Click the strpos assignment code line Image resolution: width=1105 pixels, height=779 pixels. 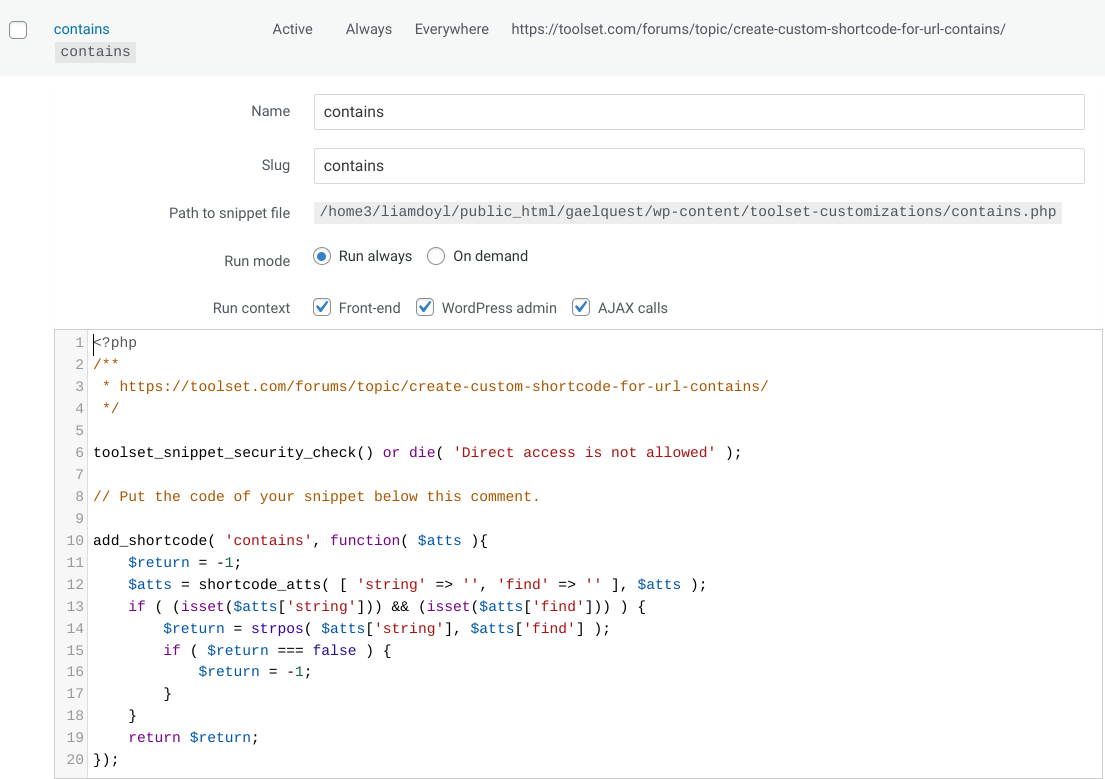pyautogui.click(x=387, y=628)
